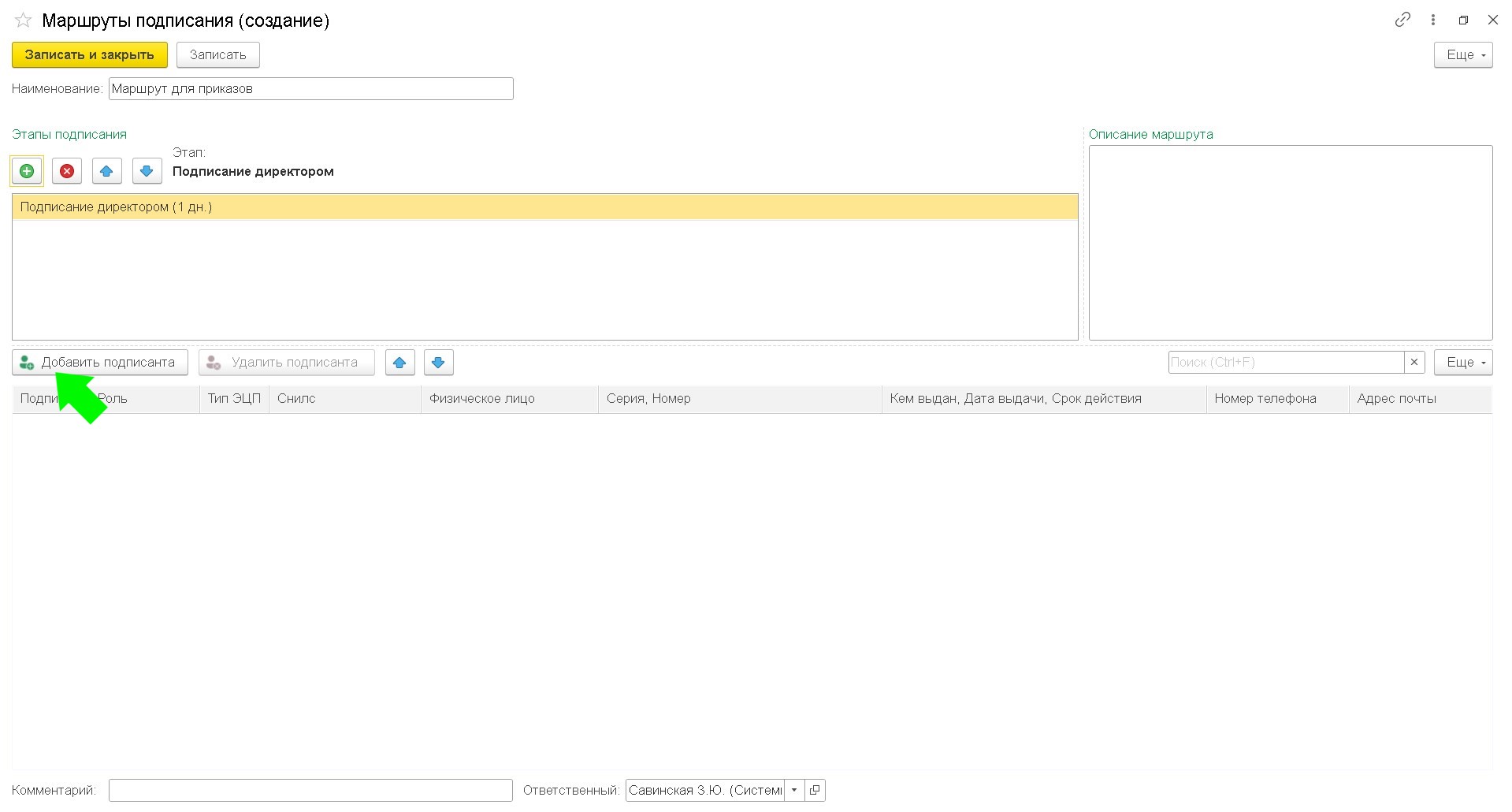The image size is (1512, 812).
Task: Open the vertical dots window menu
Action: (x=1433, y=20)
